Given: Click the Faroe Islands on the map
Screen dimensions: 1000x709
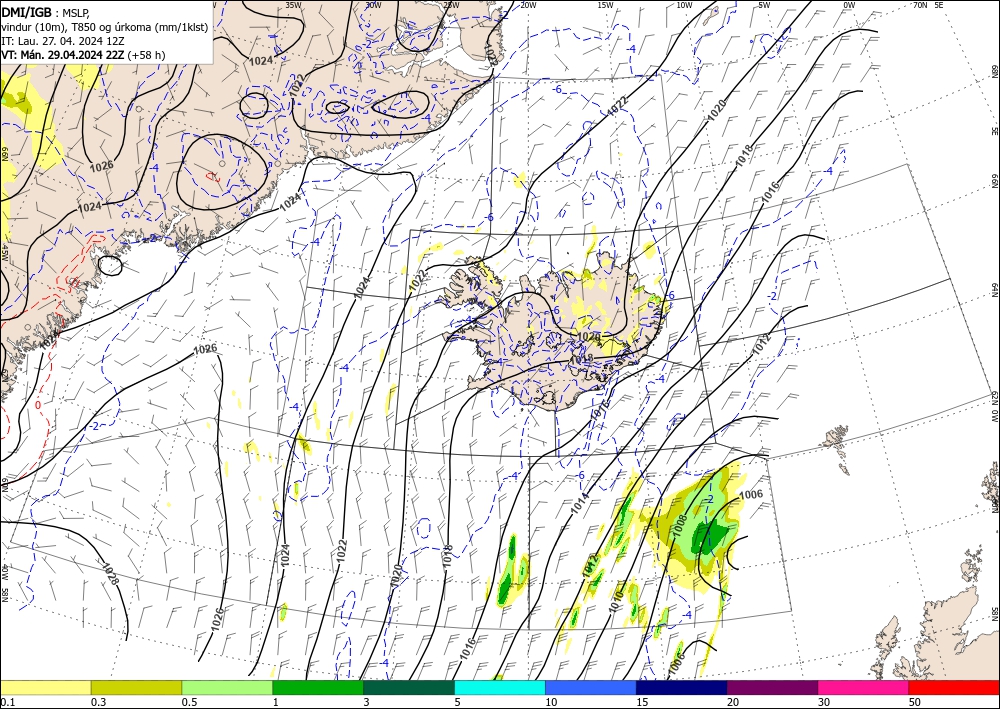Looking at the screenshot, I should [838, 445].
